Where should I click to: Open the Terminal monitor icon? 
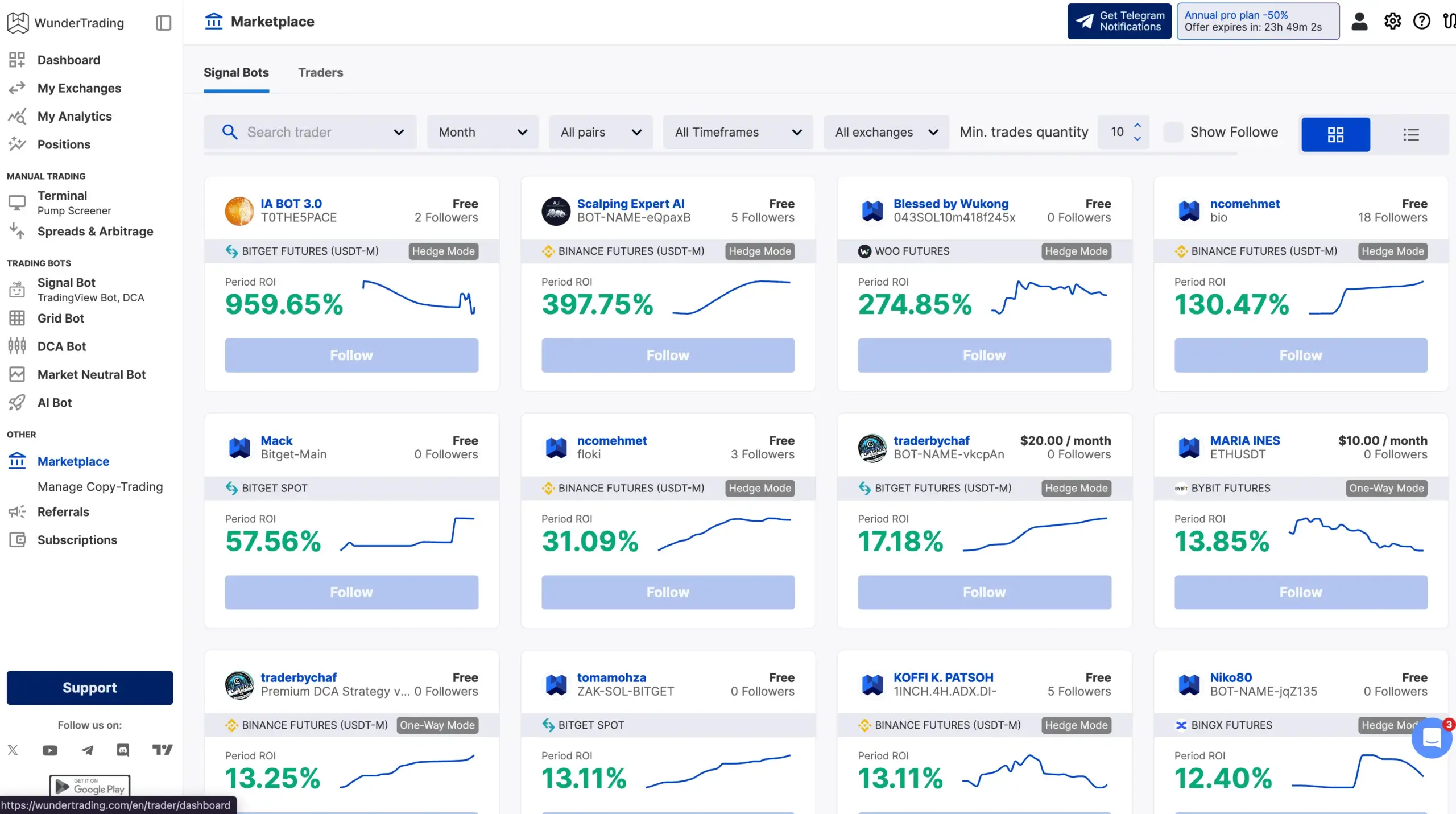(17, 203)
